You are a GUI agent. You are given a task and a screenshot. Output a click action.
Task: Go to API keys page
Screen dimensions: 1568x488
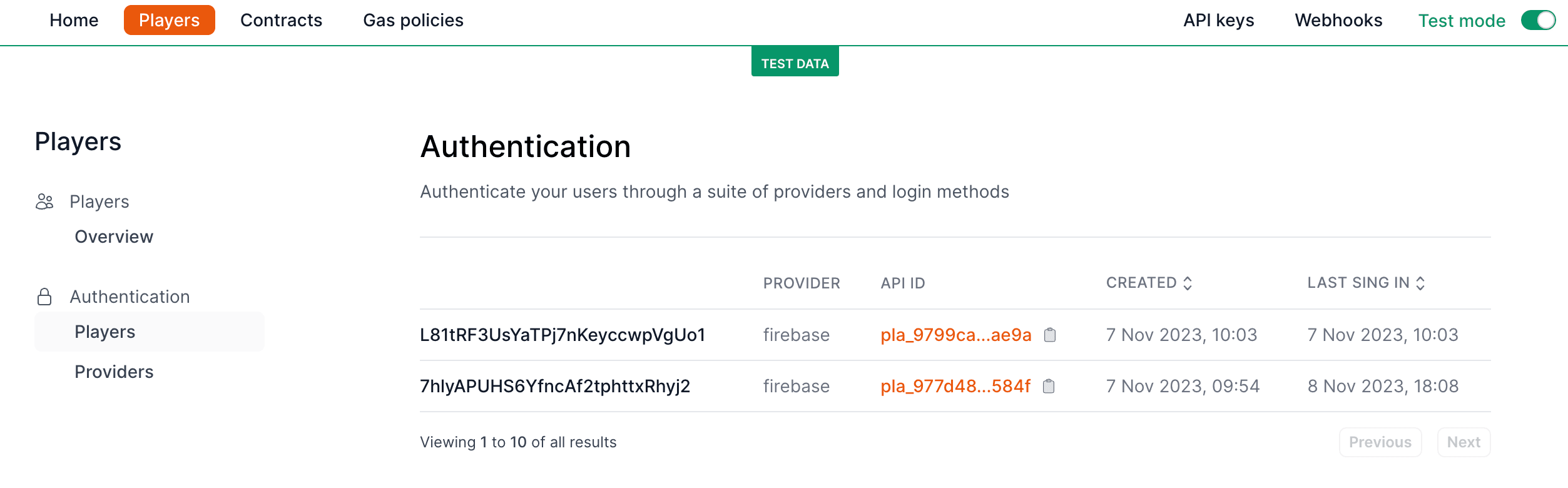click(x=1218, y=21)
